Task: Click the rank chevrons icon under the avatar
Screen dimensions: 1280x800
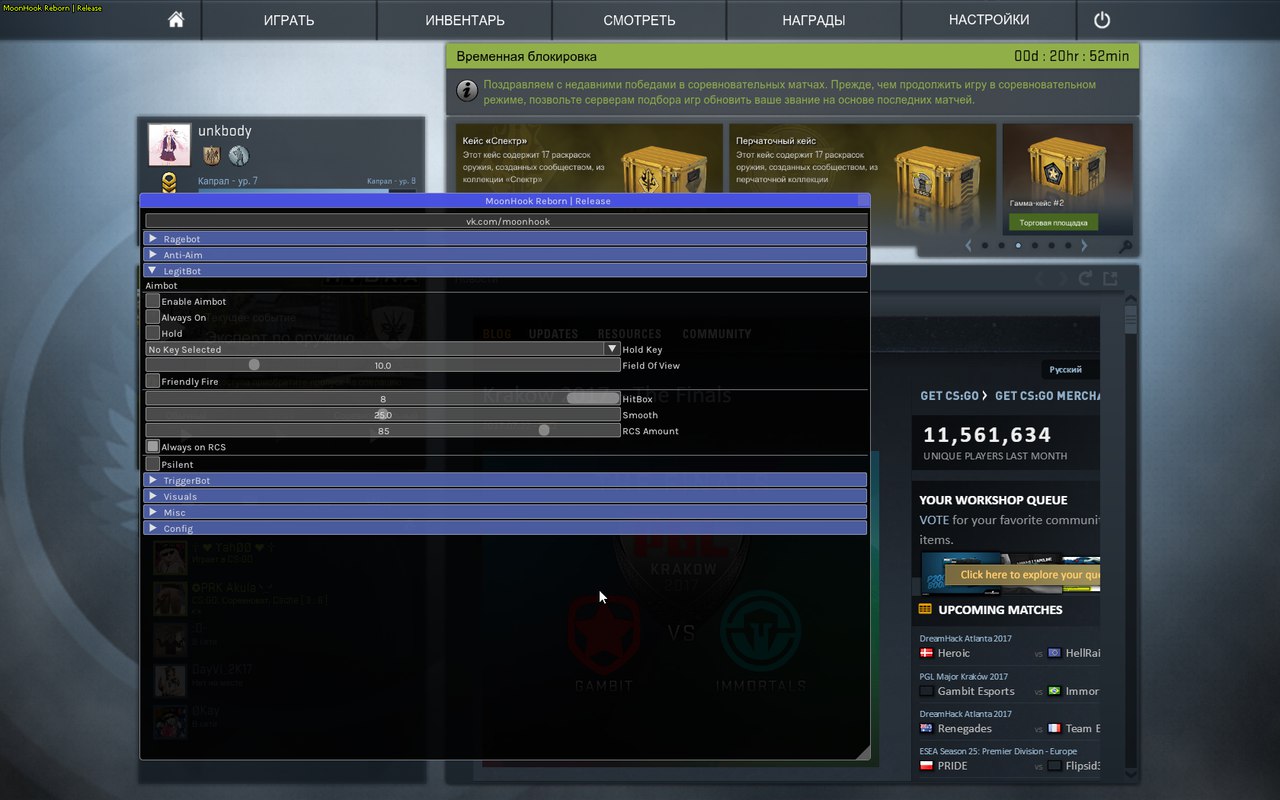Action: click(170, 182)
